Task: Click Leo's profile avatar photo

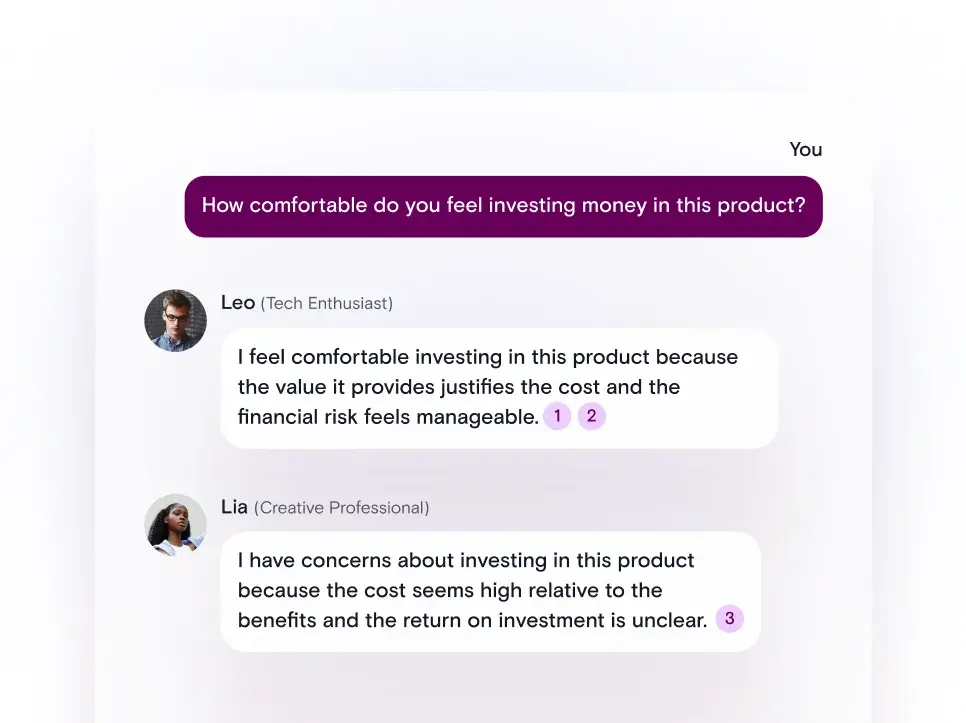Action: 176,320
